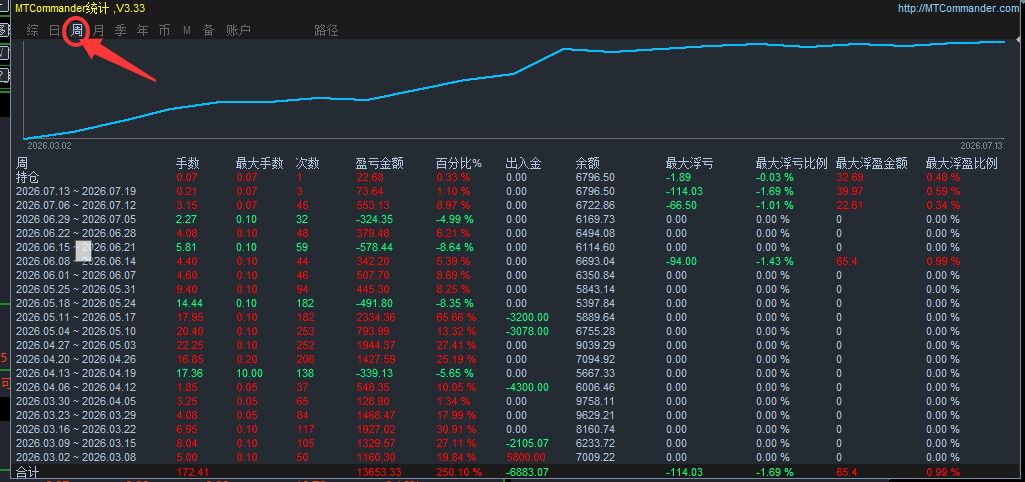This screenshot has height=482, width=1025.
Task: Click the 周 column header in table
Action: coord(22,164)
